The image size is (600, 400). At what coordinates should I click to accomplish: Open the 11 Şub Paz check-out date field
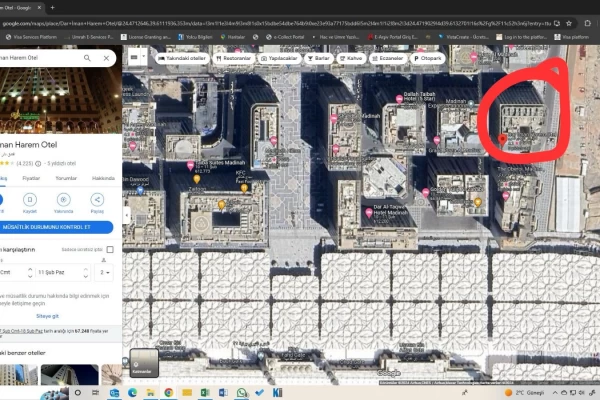click(x=63, y=273)
